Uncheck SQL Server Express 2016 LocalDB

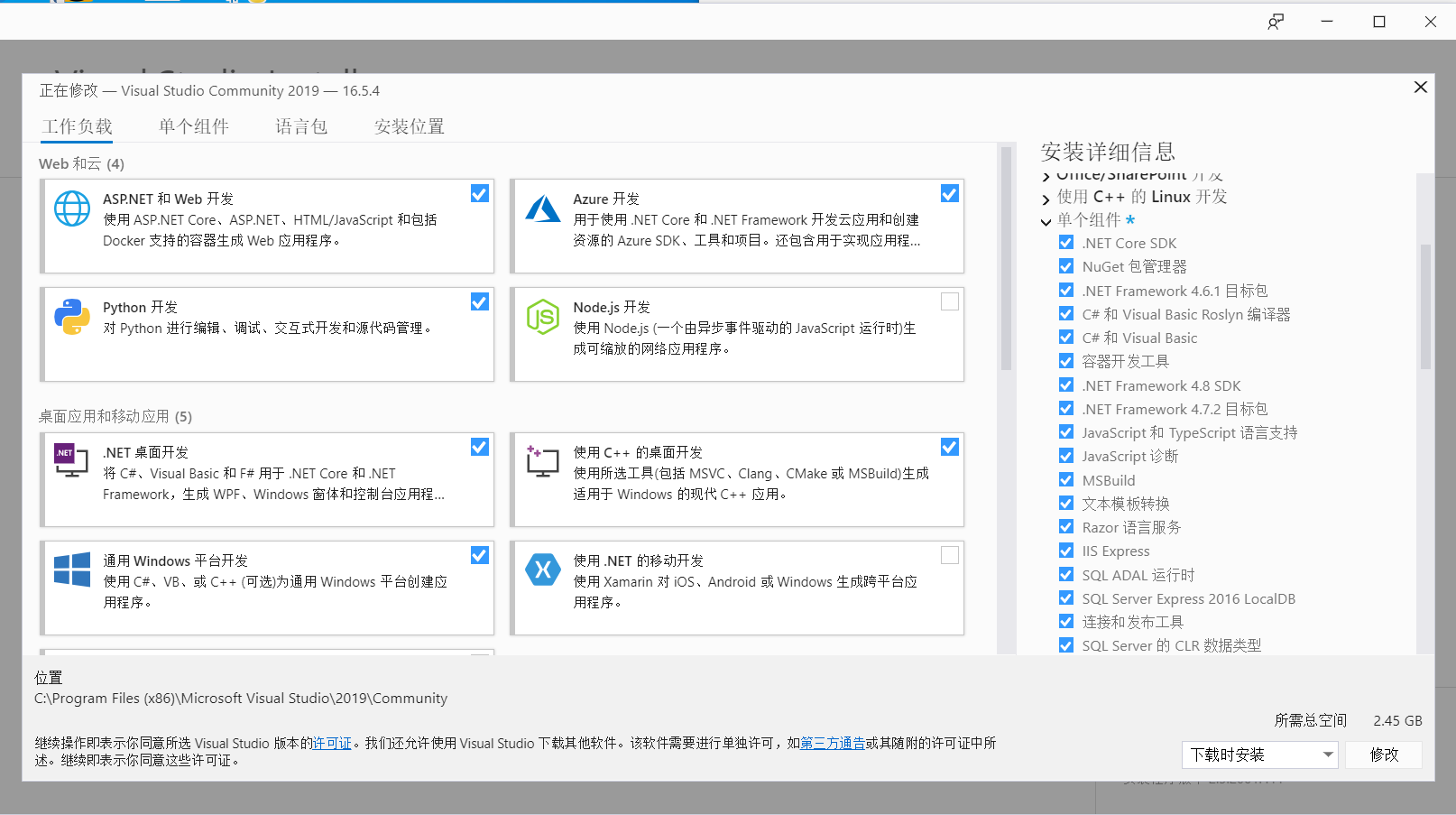click(1066, 597)
